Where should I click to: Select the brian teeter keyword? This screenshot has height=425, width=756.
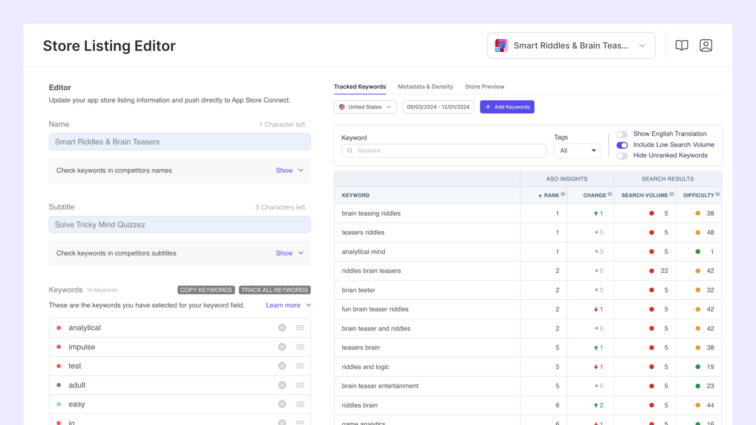click(358, 290)
